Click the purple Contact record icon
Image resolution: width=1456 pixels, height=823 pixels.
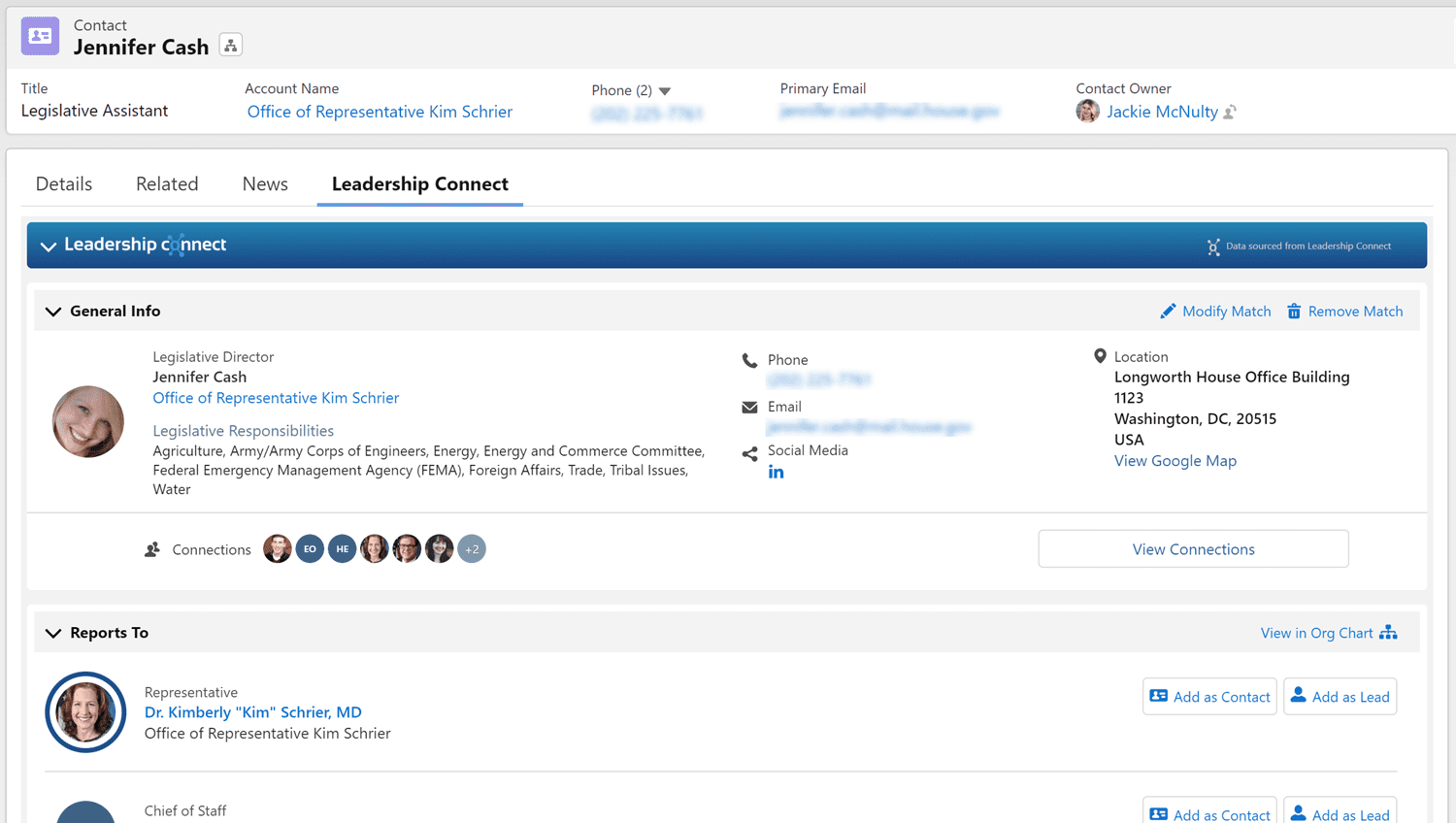point(40,36)
